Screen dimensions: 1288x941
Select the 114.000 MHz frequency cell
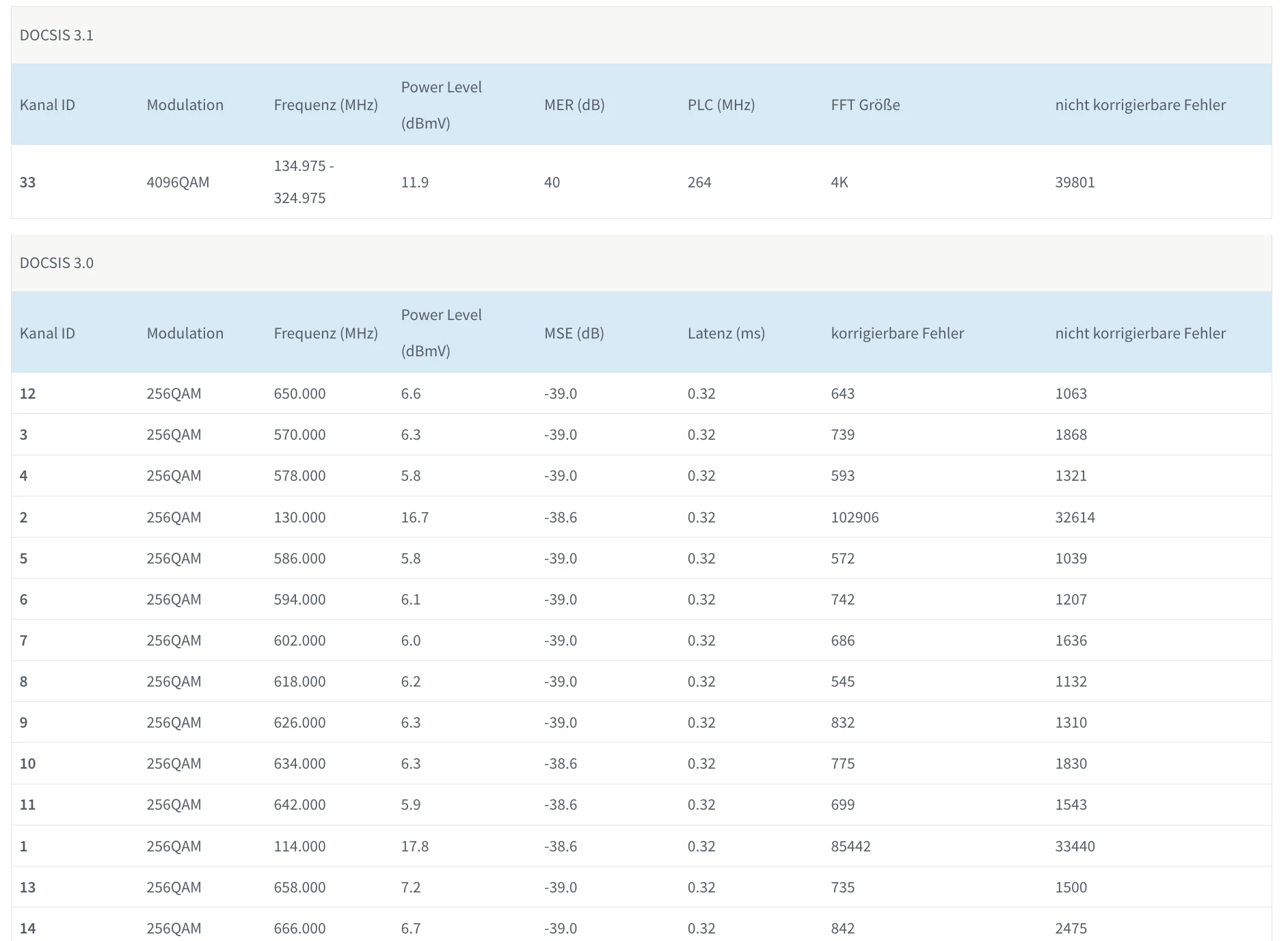(299, 847)
